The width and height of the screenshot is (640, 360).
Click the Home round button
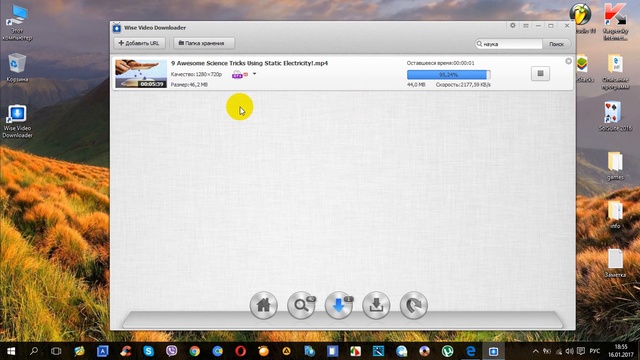pos(263,305)
